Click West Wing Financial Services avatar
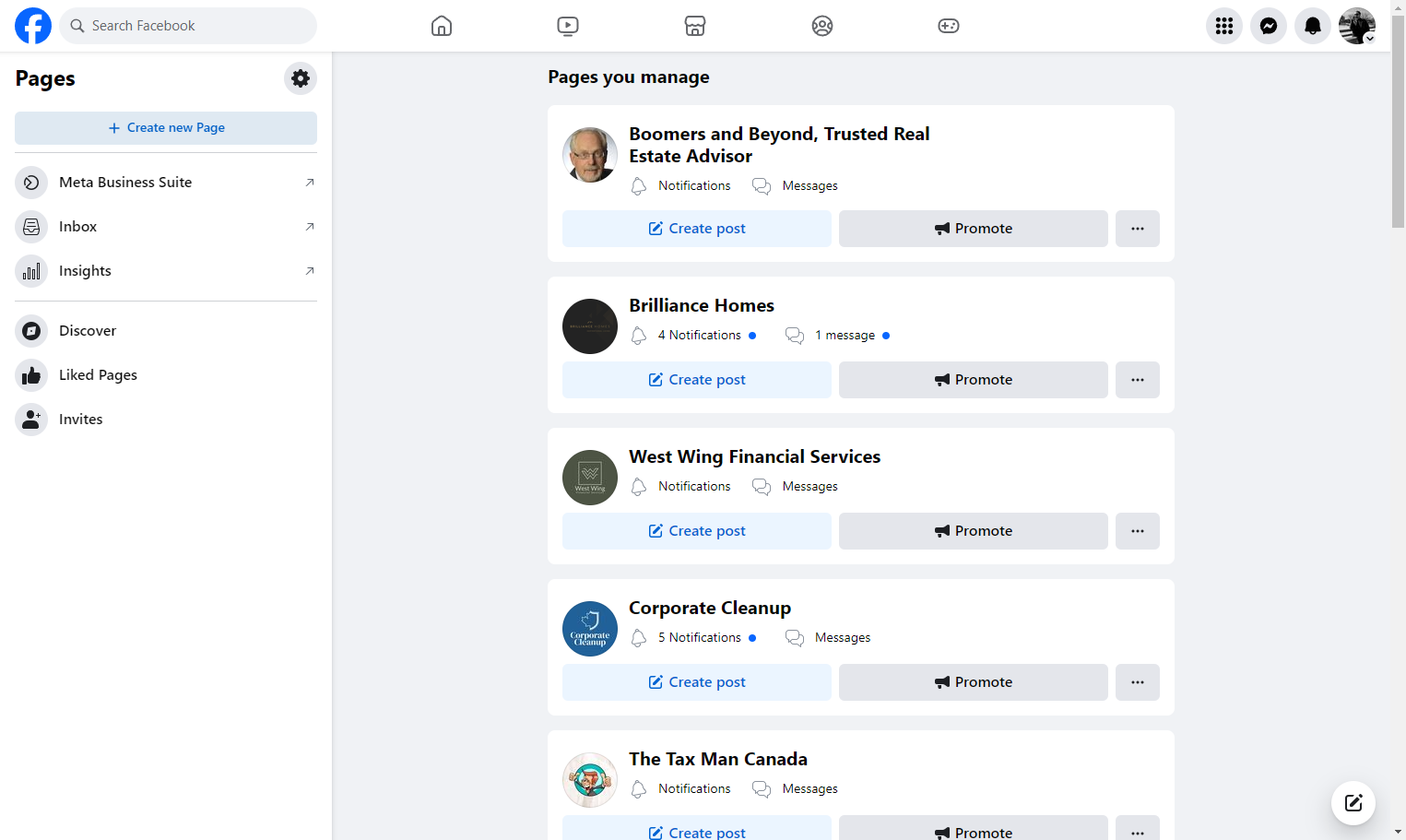 tap(590, 478)
